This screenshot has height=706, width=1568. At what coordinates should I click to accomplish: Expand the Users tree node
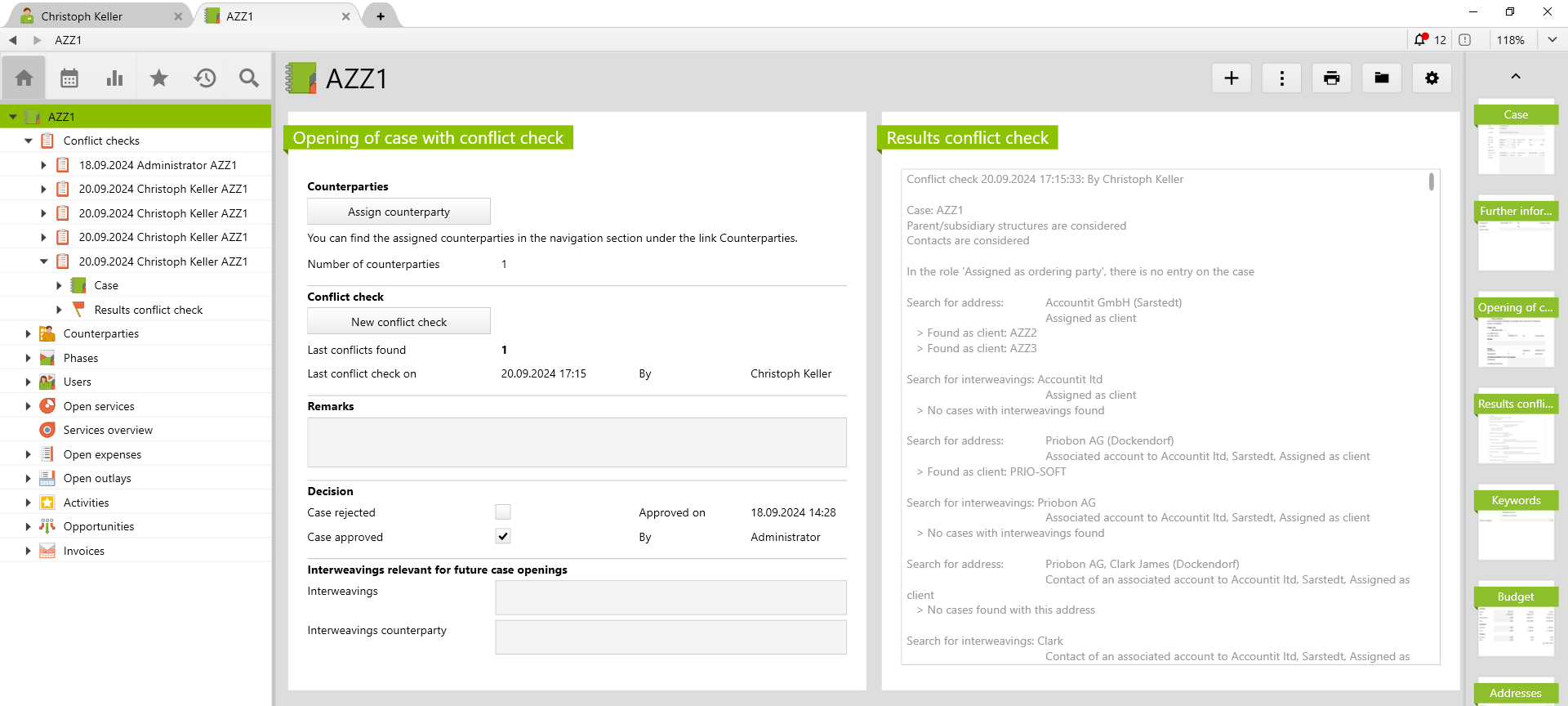(x=29, y=382)
